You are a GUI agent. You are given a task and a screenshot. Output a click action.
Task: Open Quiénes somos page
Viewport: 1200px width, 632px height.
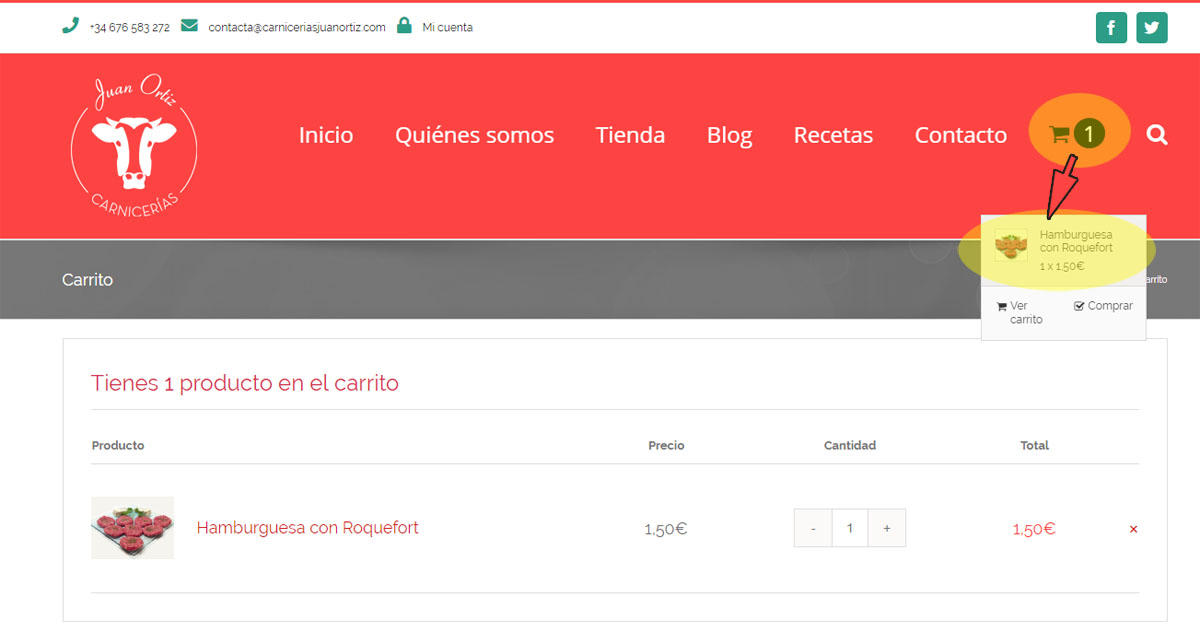point(474,135)
